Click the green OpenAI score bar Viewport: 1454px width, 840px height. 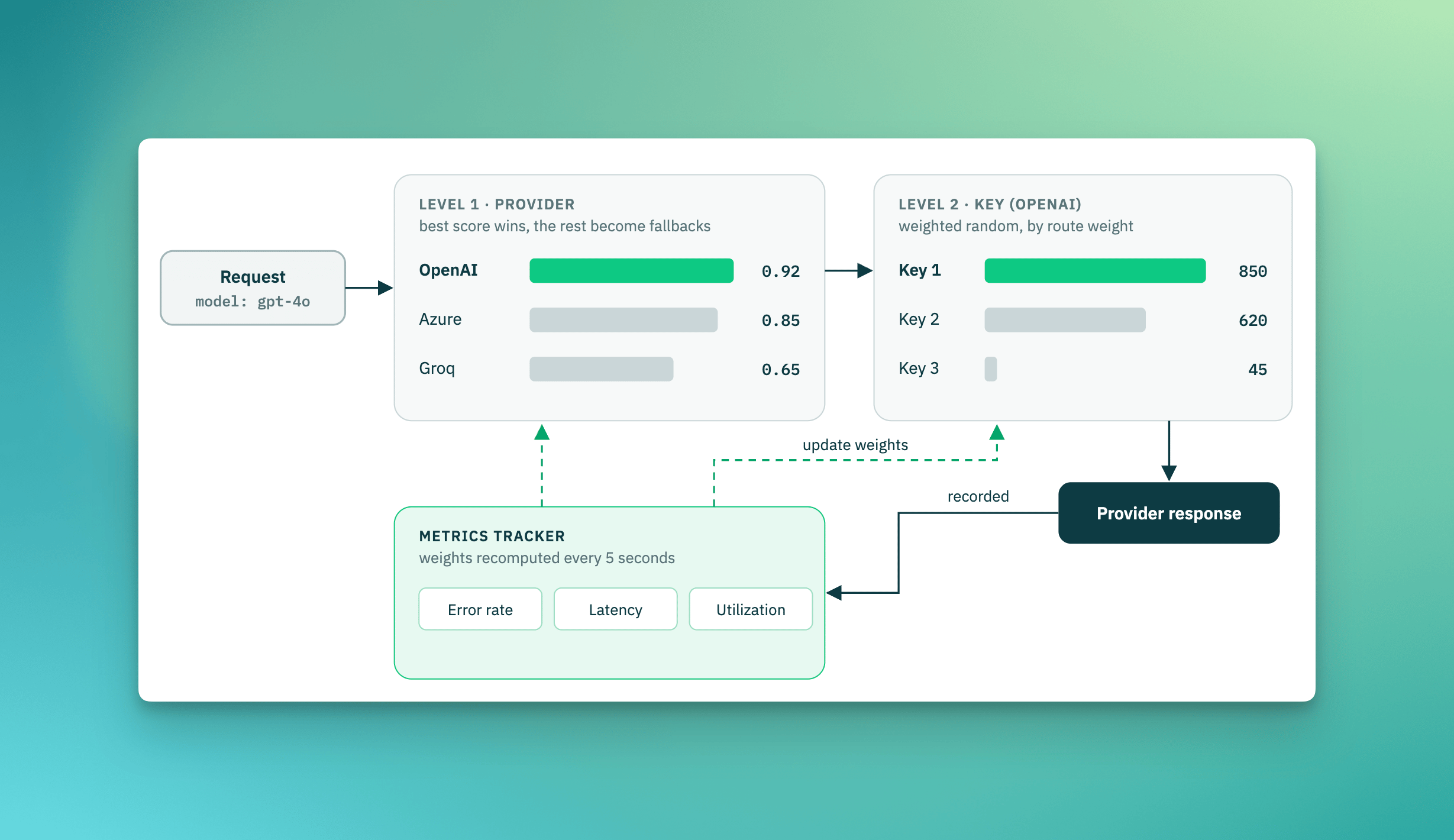click(631, 270)
